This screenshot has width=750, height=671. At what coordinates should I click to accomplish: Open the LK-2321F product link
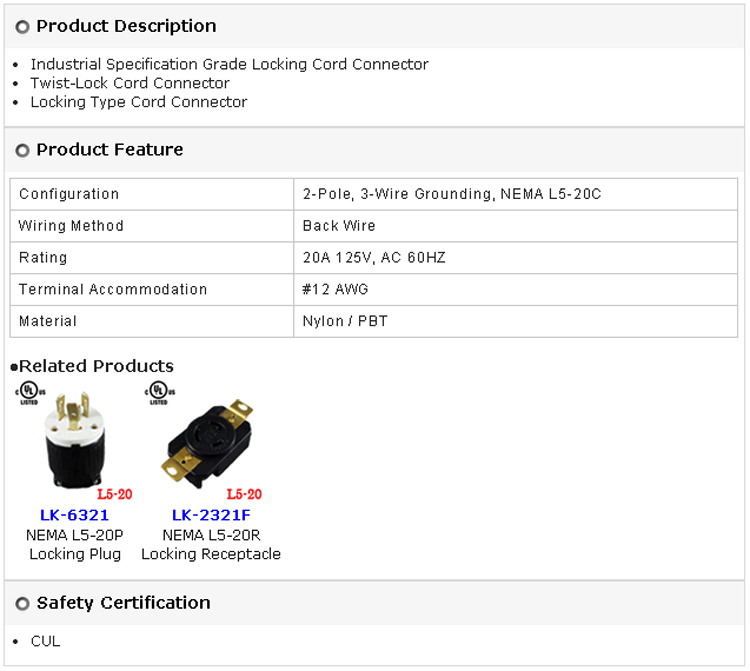tap(210, 516)
